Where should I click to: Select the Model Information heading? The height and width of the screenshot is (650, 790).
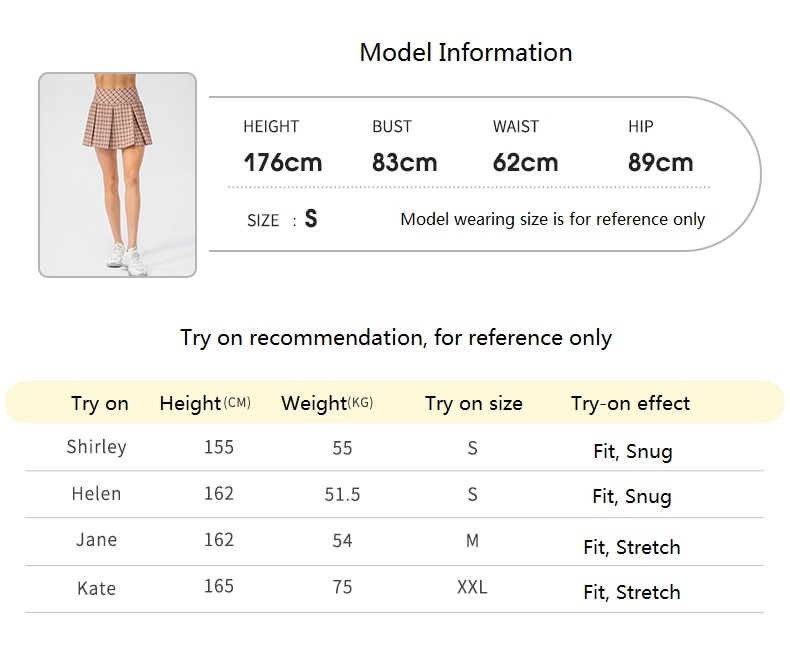[466, 52]
